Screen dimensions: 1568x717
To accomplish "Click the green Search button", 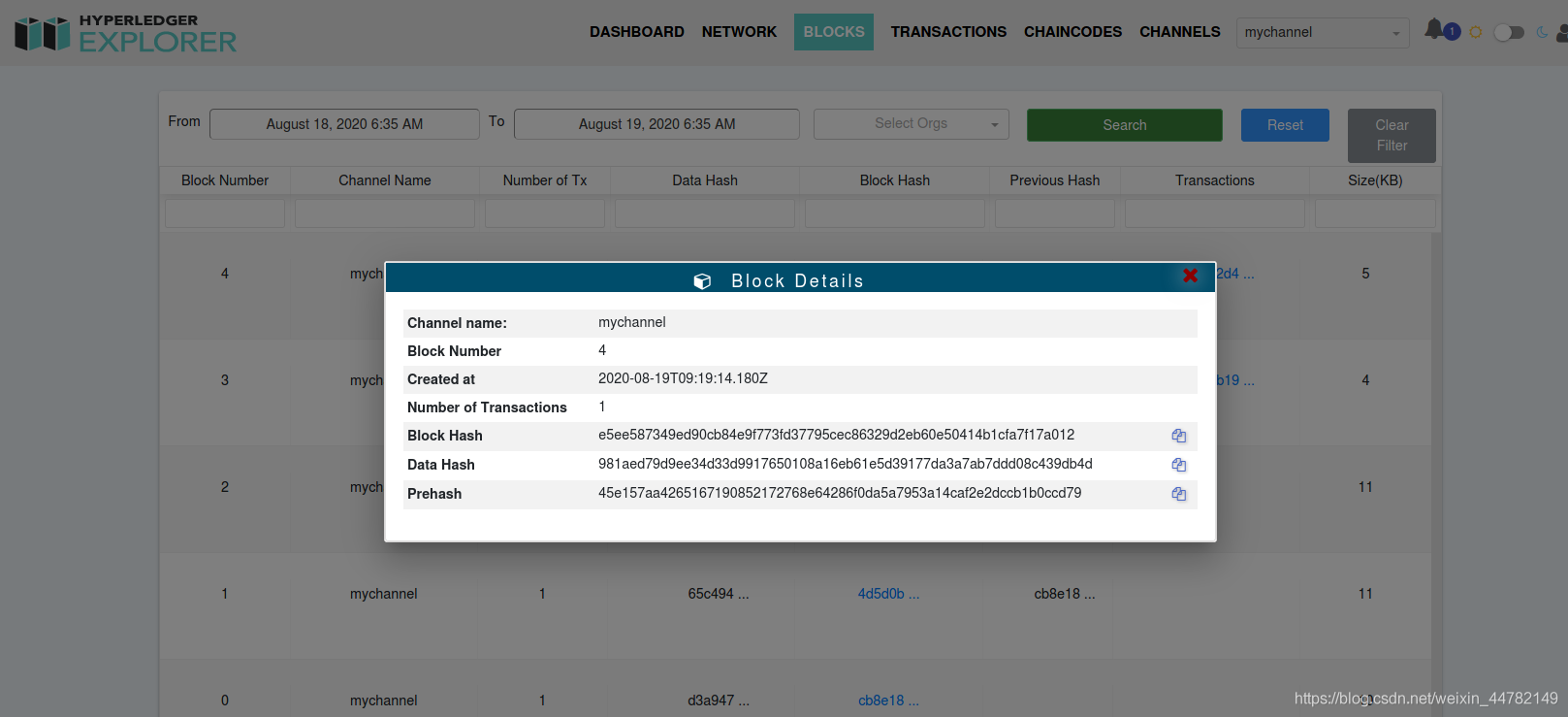I will (x=1125, y=125).
